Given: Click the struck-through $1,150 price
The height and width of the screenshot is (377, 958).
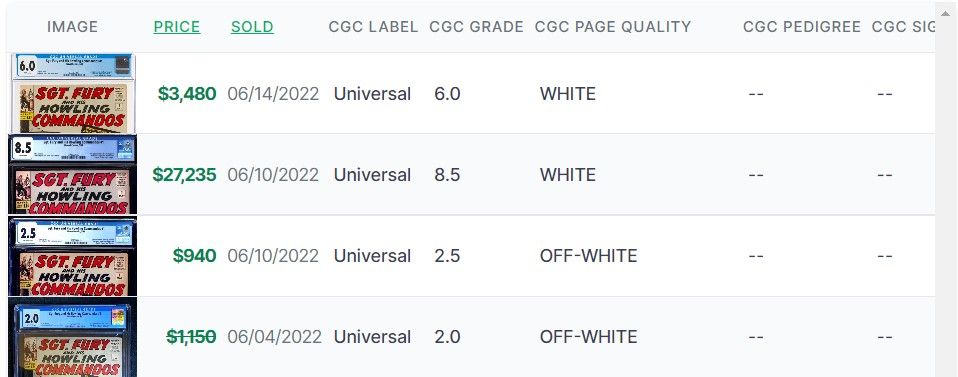Looking at the screenshot, I should pos(191,337).
